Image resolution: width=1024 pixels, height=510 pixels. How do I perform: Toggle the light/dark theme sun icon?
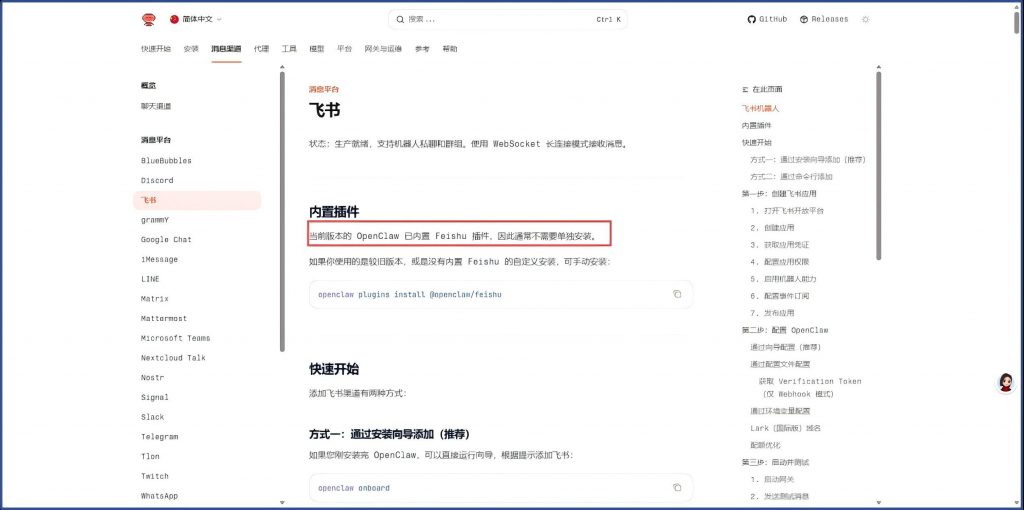[866, 19]
